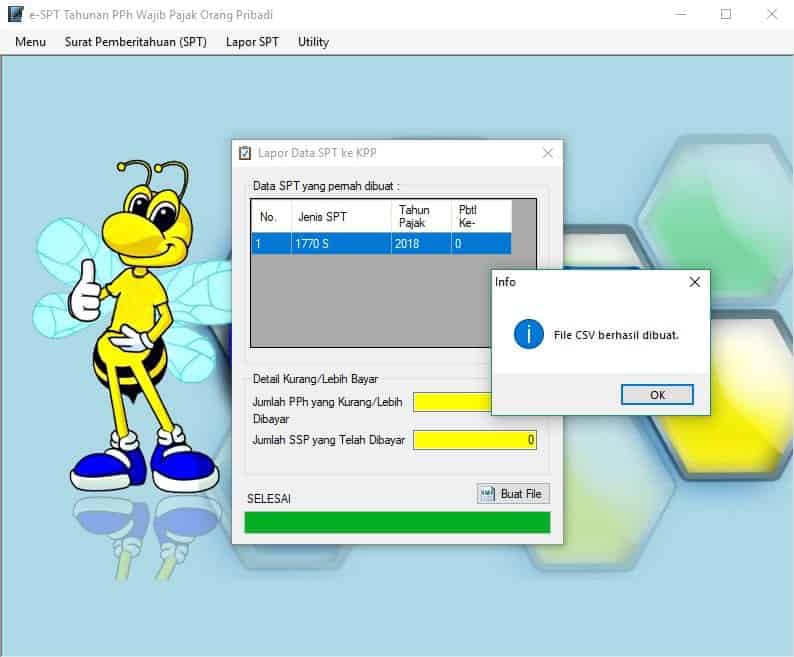The image size is (794, 657).
Task: Click the Pbtl Ke- column header
Action: click(x=481, y=217)
